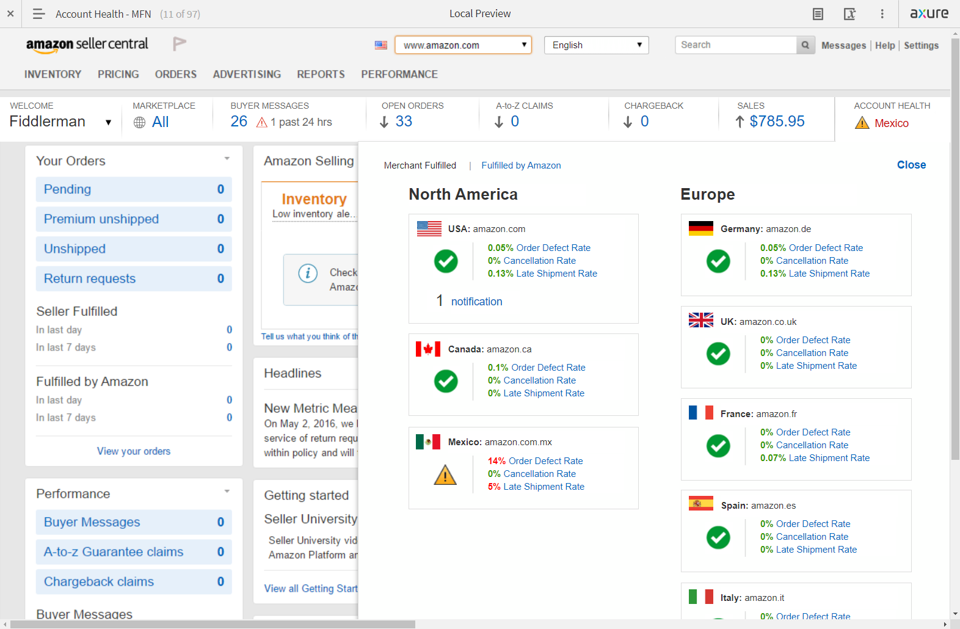Click the USA notification link

tap(476, 301)
